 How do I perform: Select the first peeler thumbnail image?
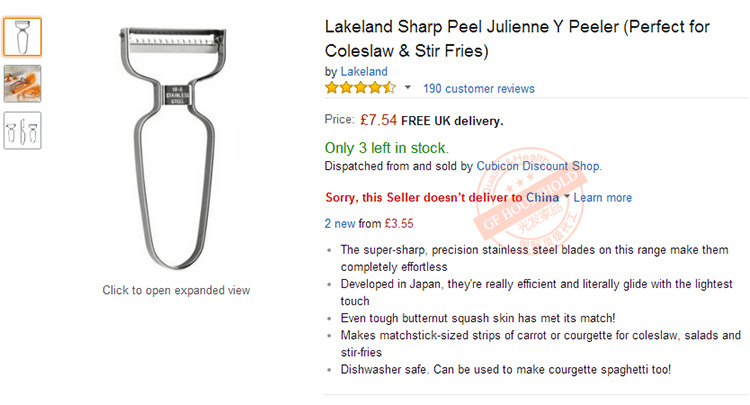(22, 37)
